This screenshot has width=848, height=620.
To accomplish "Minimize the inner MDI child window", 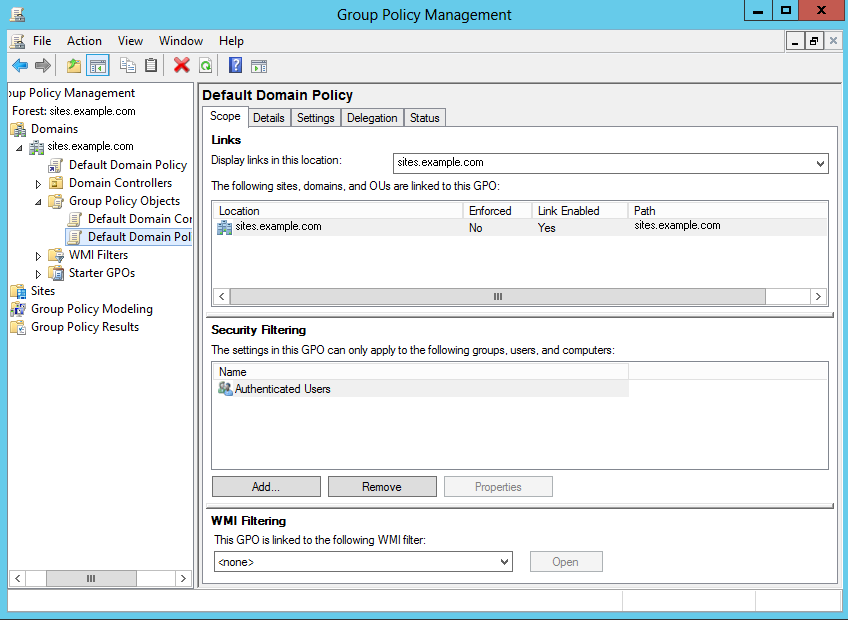I will (795, 41).
